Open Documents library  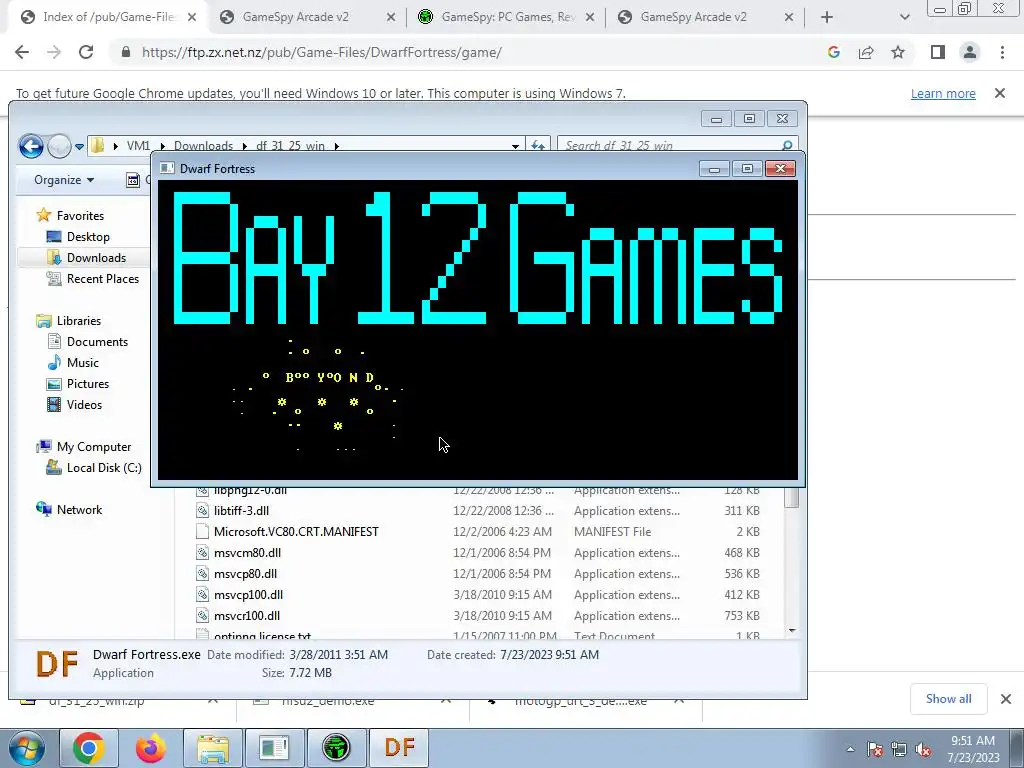97,342
